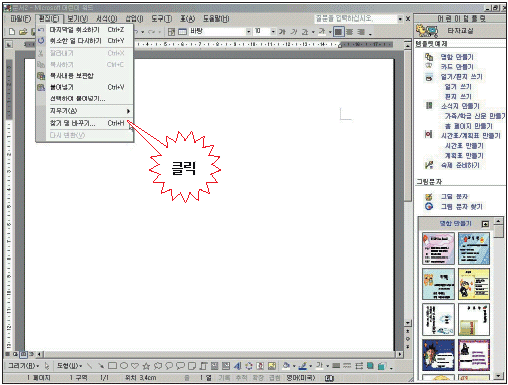Toggle center alignment in formatting toolbar
The width and height of the screenshot is (508, 385).
coord(349,32)
